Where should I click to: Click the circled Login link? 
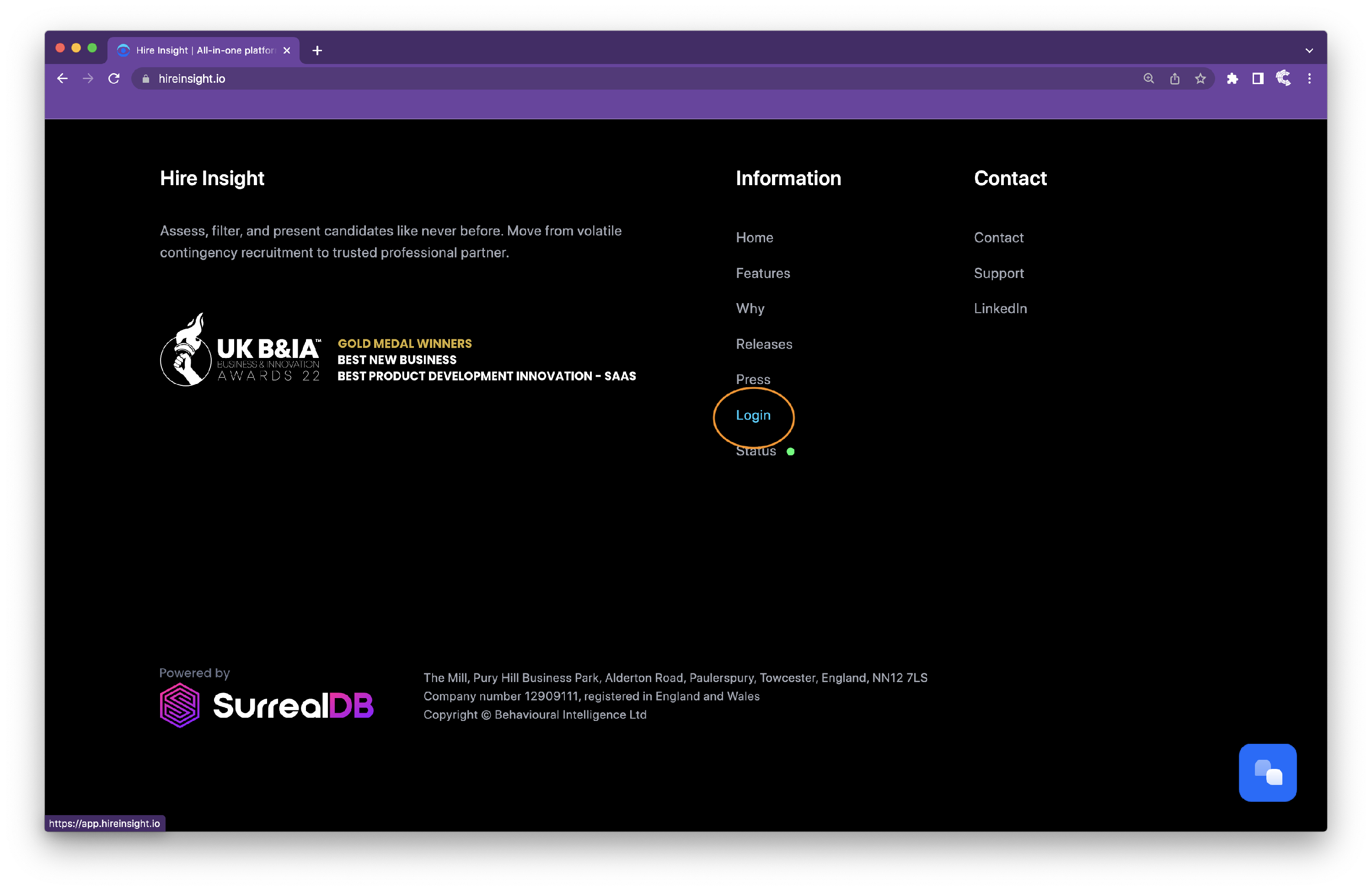pos(753,415)
